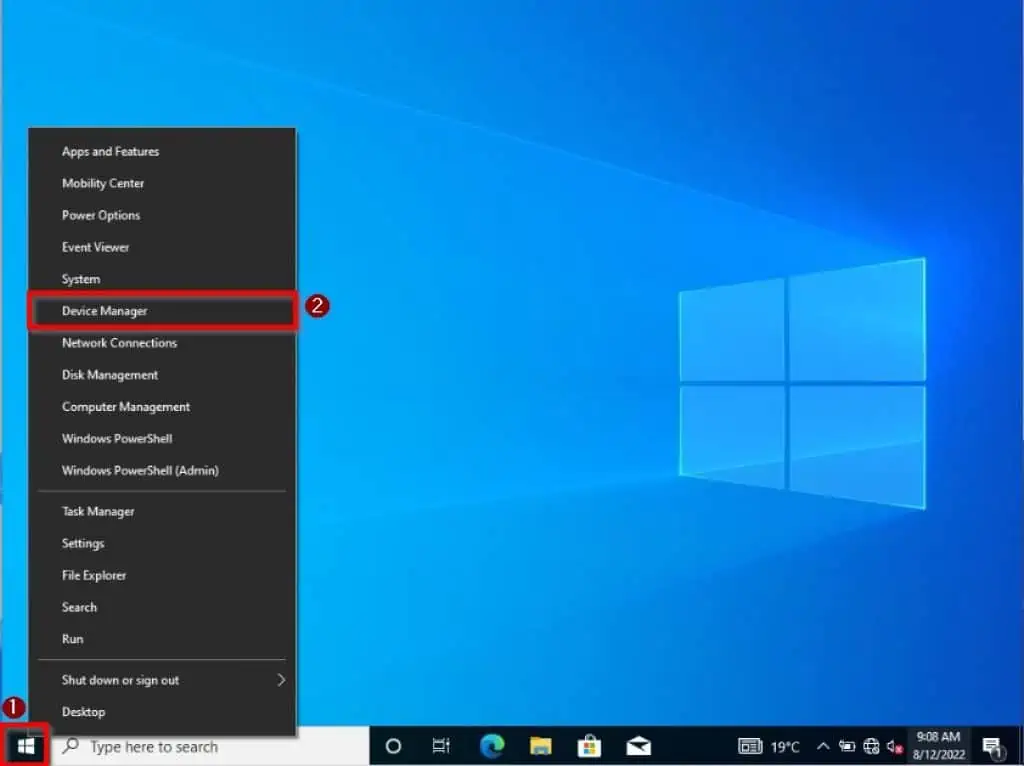Screen dimensions: 1024x766
Task: Expand Shut down or sign out submenu
Action: (x=162, y=680)
